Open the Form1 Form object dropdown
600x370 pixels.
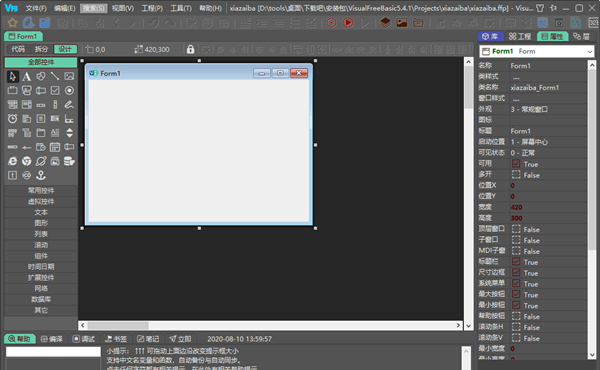click(537, 51)
